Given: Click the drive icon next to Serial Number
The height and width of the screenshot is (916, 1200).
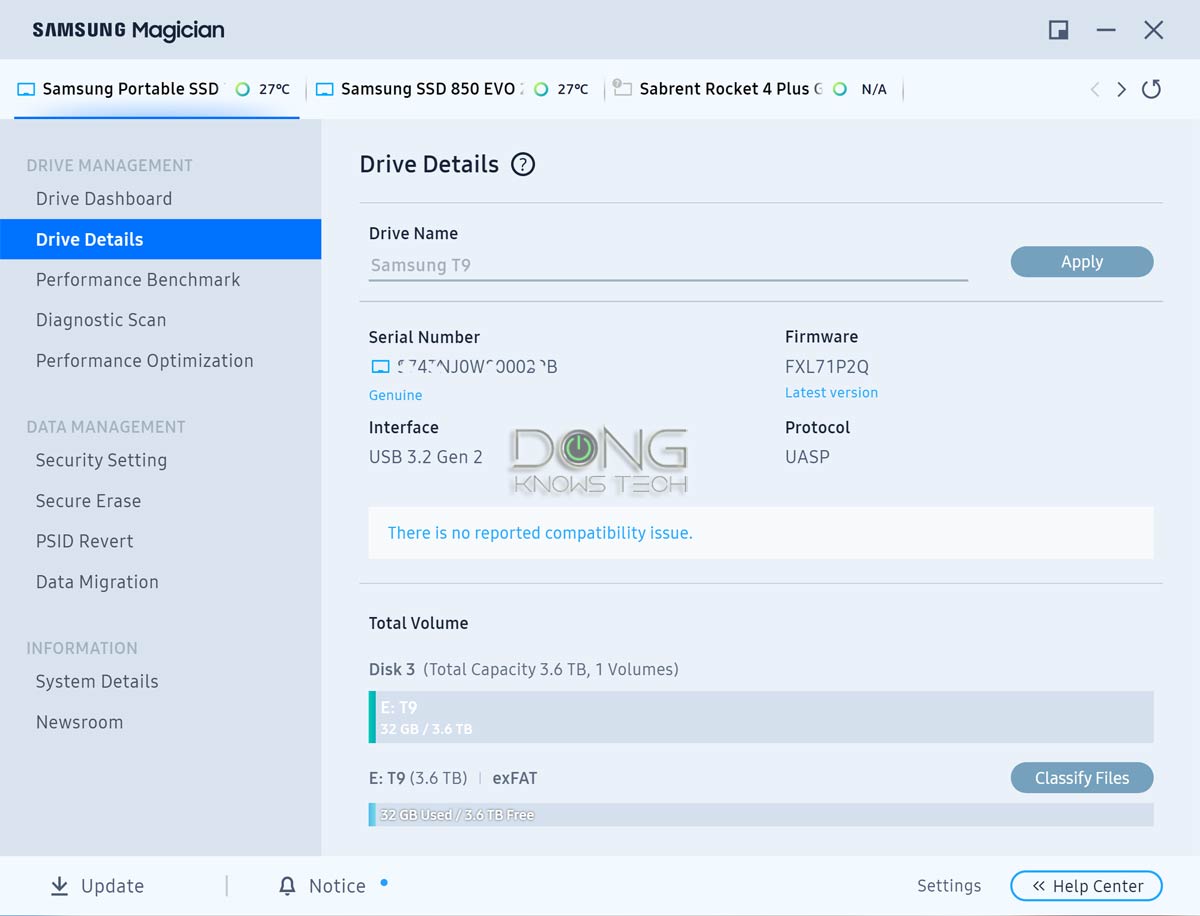Looking at the screenshot, I should click(379, 367).
